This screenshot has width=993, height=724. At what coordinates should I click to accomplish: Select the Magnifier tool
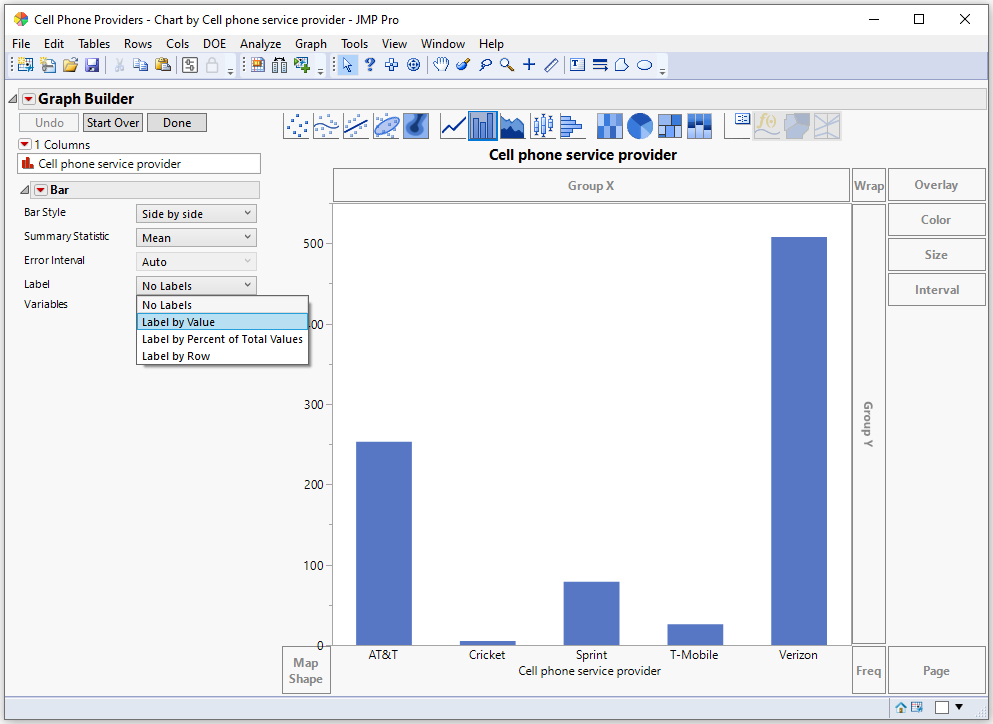(505, 64)
